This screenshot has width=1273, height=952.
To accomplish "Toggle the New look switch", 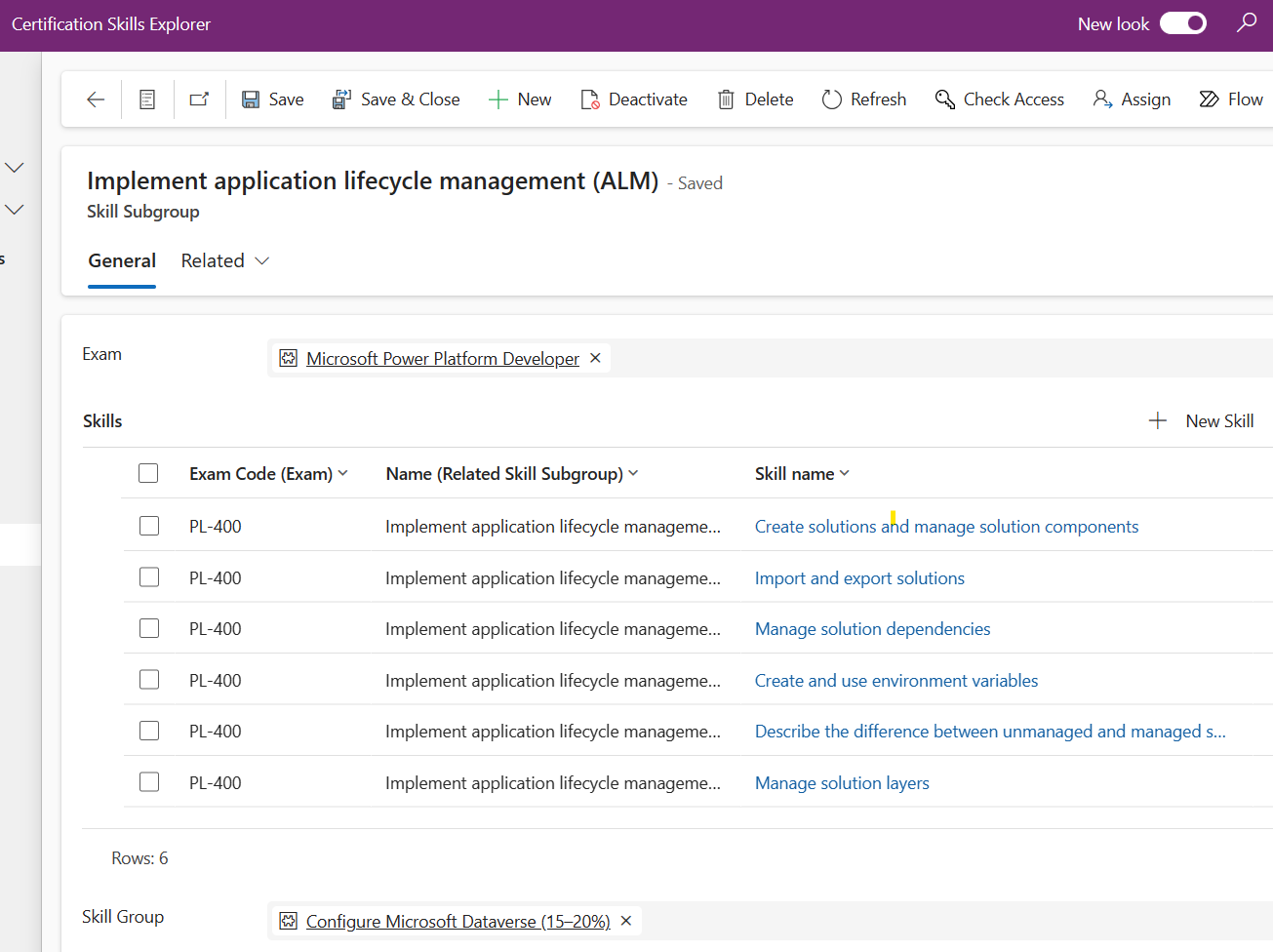I will point(1183,23).
